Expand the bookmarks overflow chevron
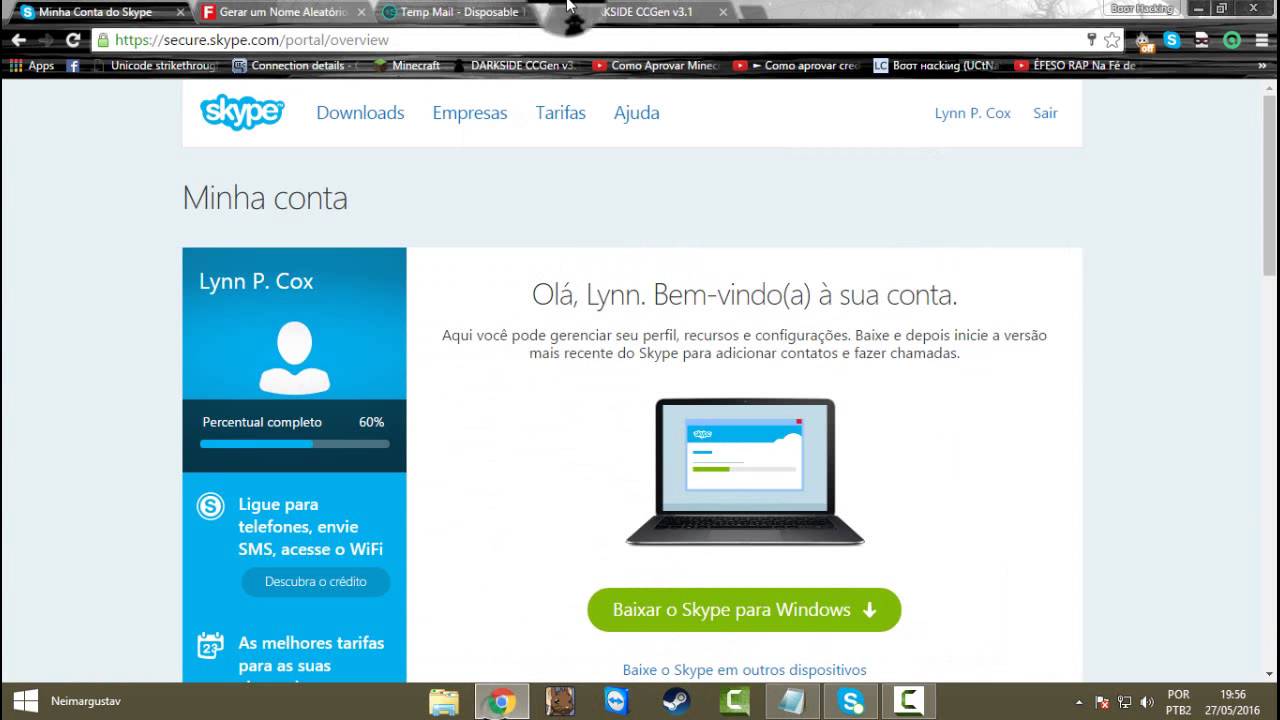Image resolution: width=1280 pixels, height=720 pixels. pyautogui.click(x=1262, y=65)
